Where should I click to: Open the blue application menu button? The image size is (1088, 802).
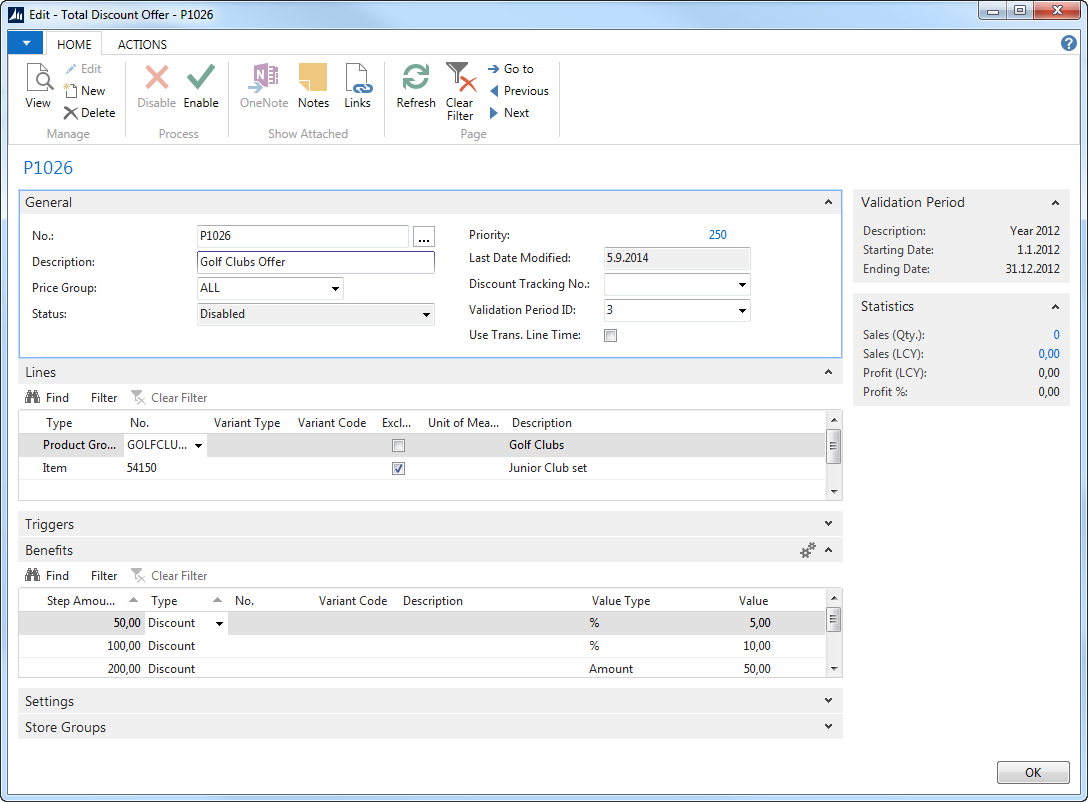point(25,43)
